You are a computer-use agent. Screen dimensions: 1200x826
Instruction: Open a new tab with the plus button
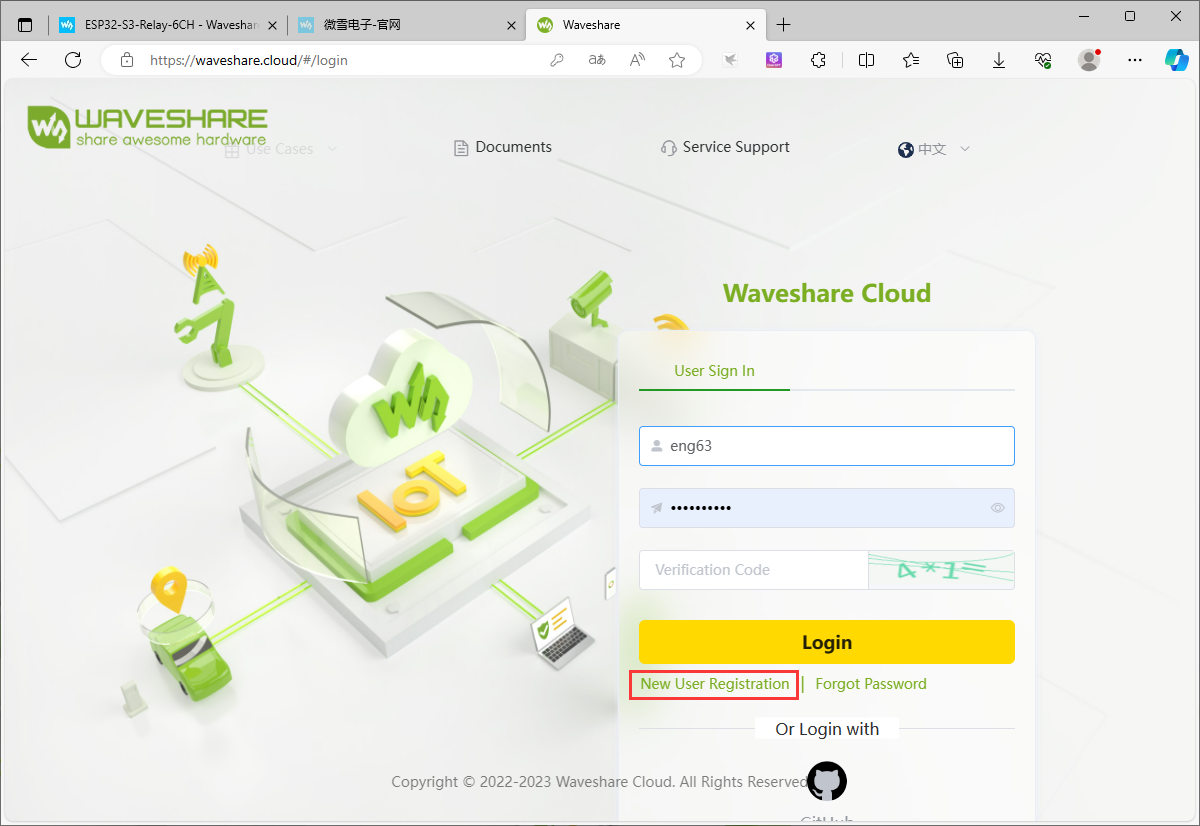[x=784, y=25]
